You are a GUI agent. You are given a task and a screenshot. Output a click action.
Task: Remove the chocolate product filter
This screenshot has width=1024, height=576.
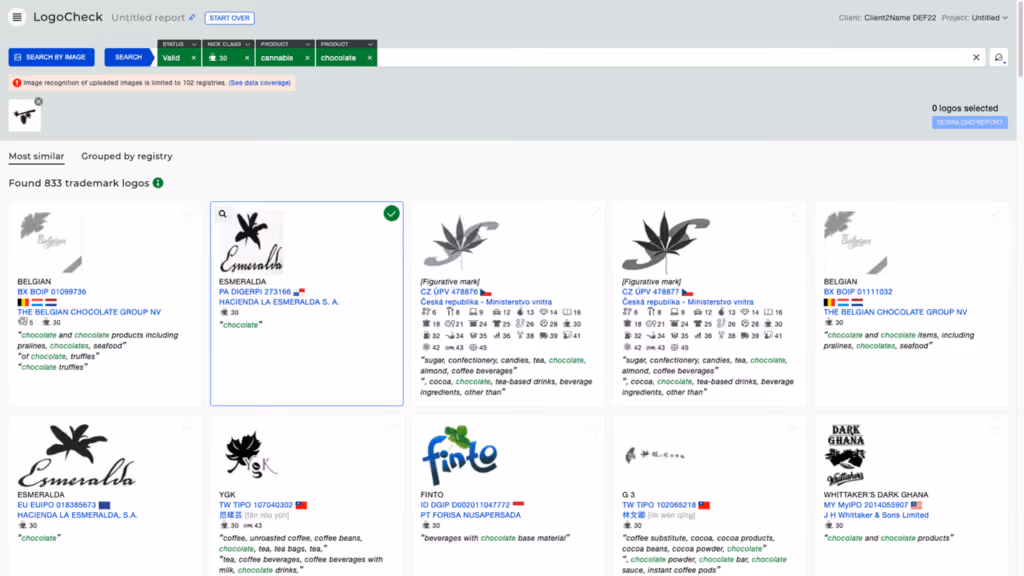[x=370, y=58]
